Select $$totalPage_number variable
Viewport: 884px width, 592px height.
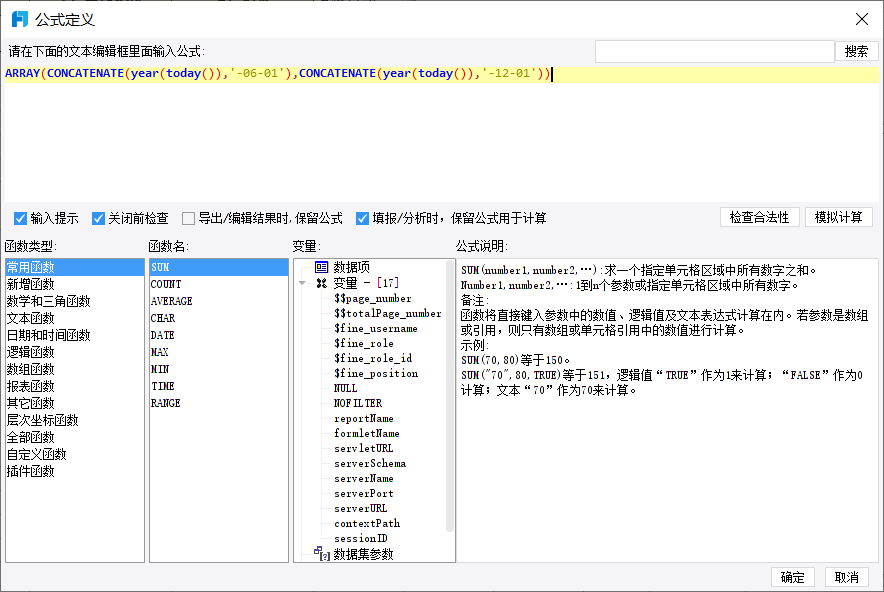pos(387,313)
